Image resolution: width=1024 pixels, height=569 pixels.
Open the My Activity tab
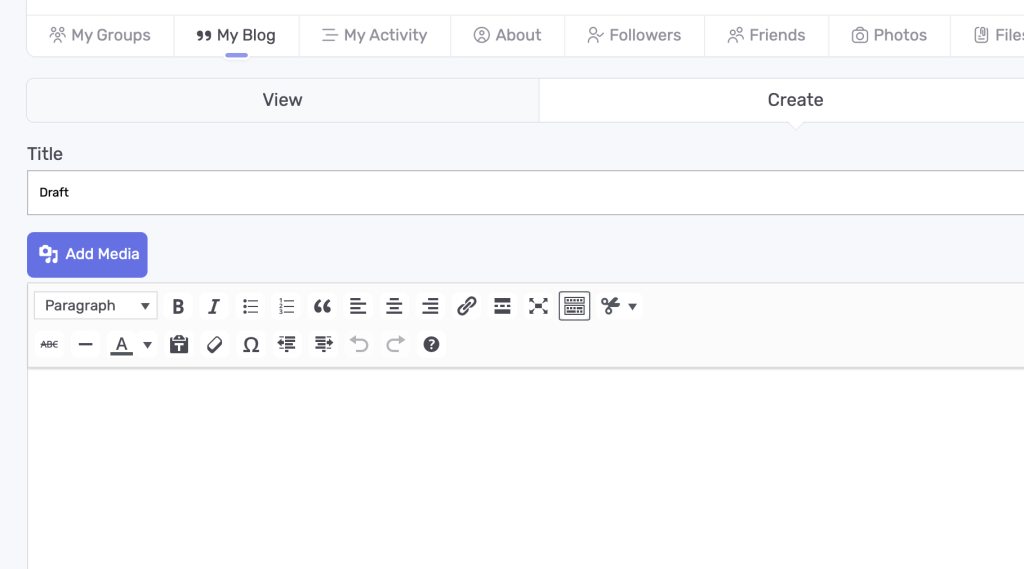point(374,35)
